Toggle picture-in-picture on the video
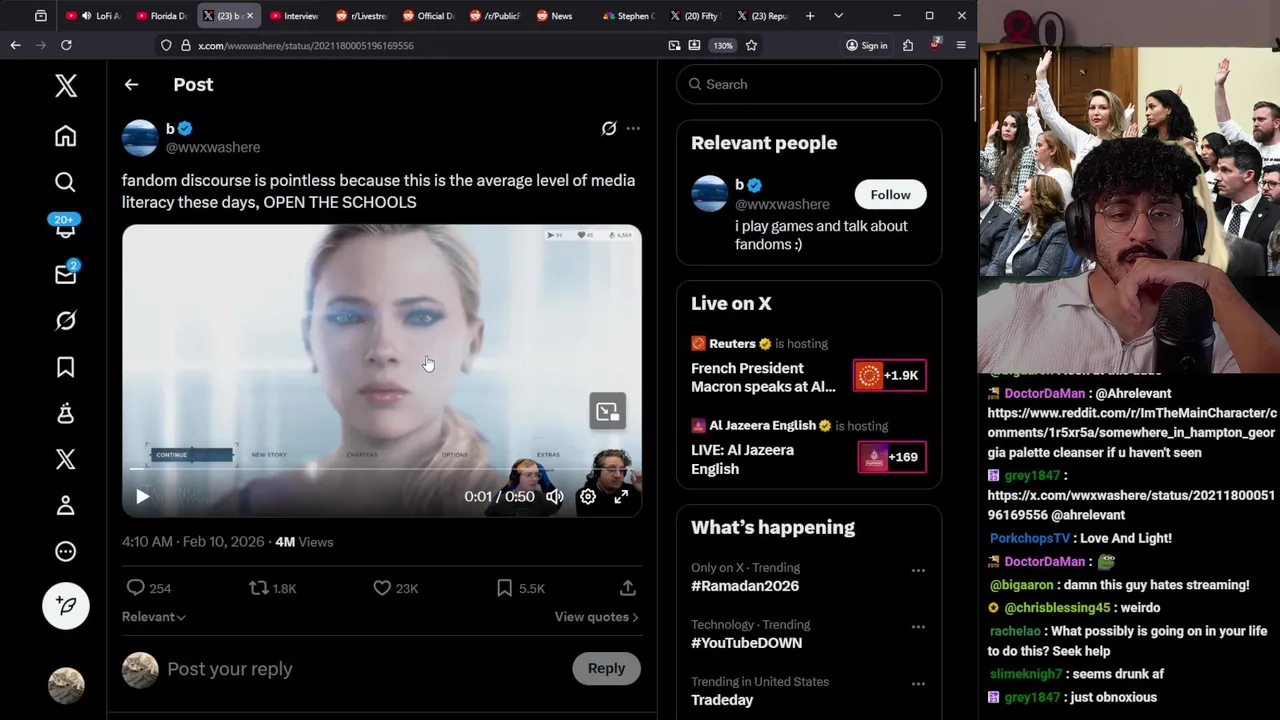 pyautogui.click(x=607, y=411)
